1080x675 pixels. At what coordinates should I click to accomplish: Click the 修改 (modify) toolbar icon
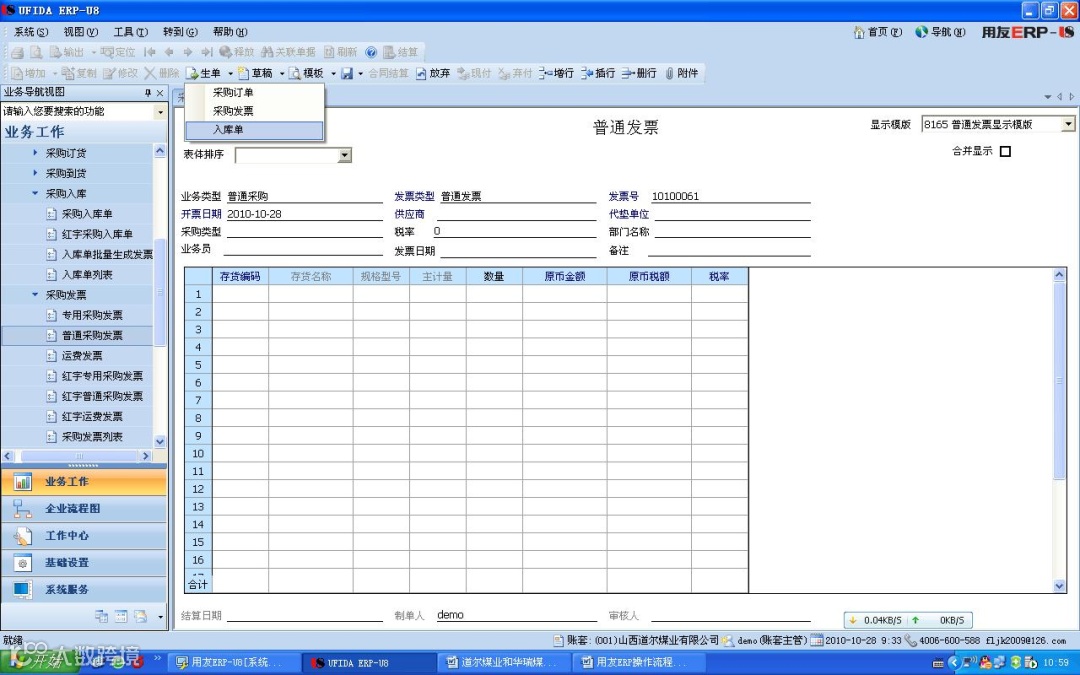point(109,73)
